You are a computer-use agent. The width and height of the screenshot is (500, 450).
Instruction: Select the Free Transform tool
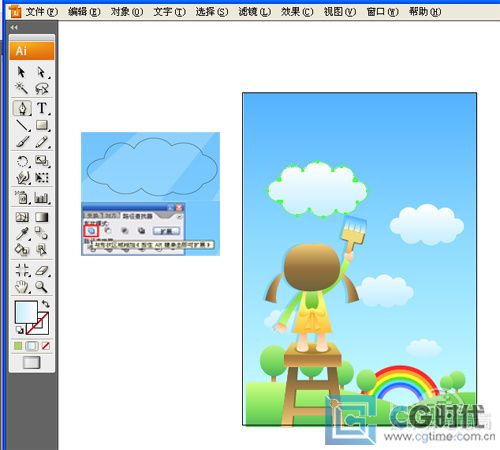point(42,178)
